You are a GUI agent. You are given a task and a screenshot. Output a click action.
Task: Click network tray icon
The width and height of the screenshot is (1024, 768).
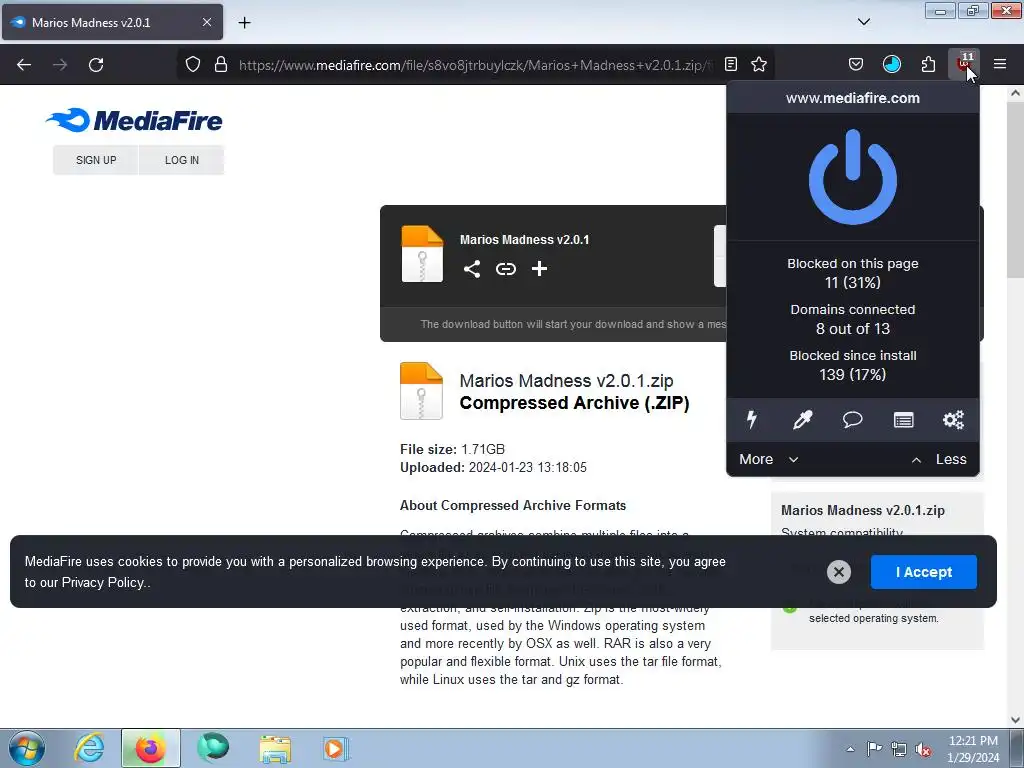coord(899,749)
